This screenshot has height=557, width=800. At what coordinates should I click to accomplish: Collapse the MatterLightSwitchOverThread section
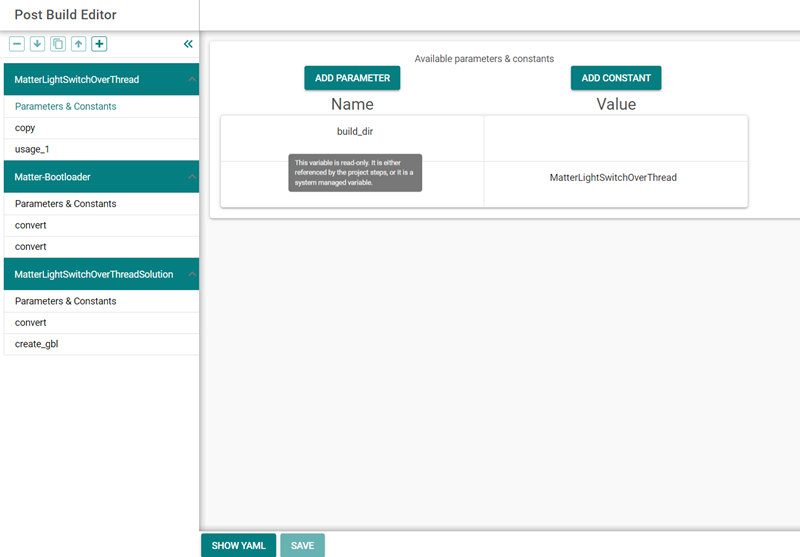click(x=191, y=80)
